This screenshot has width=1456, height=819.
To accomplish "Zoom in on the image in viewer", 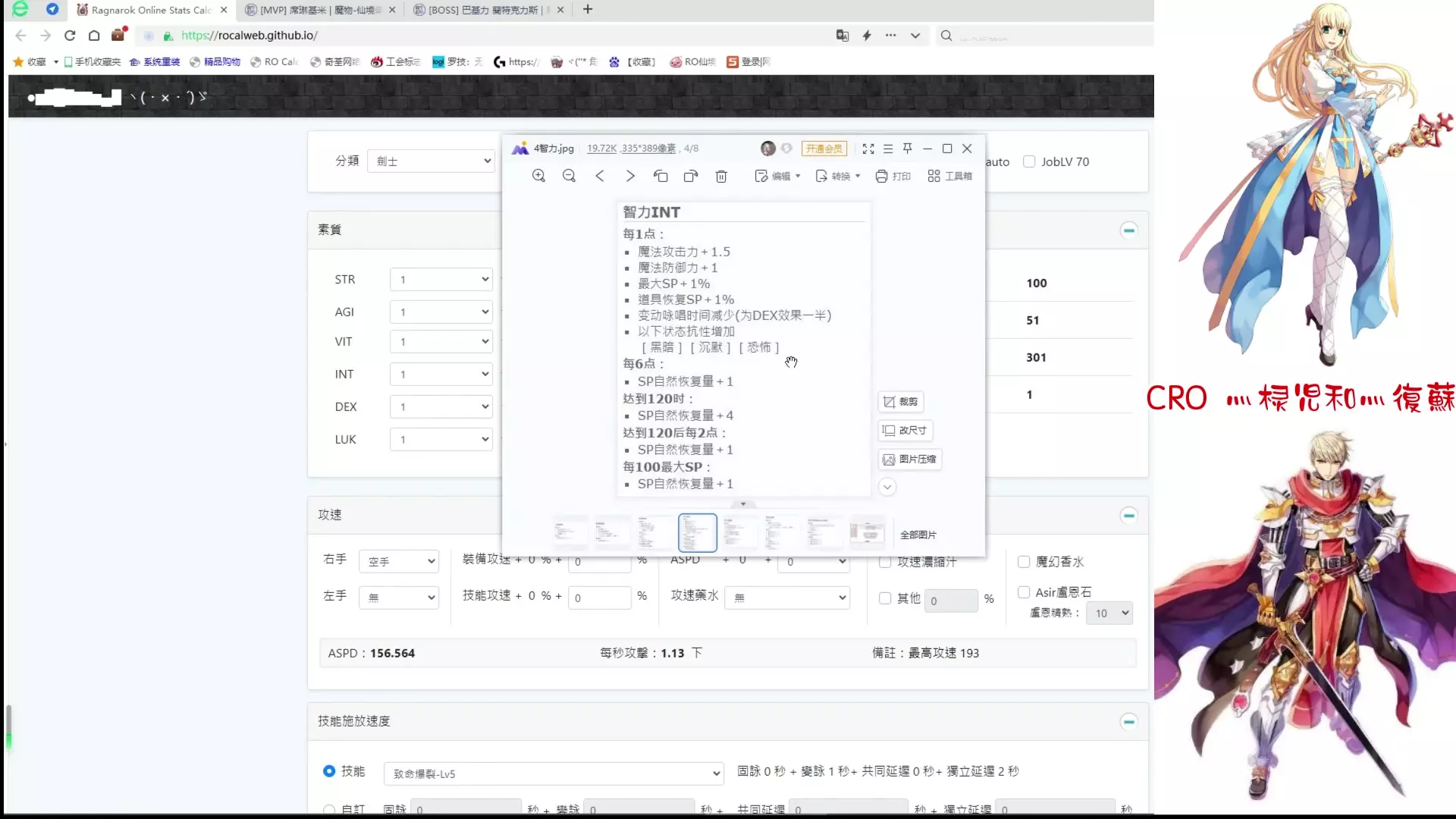I will click(538, 176).
